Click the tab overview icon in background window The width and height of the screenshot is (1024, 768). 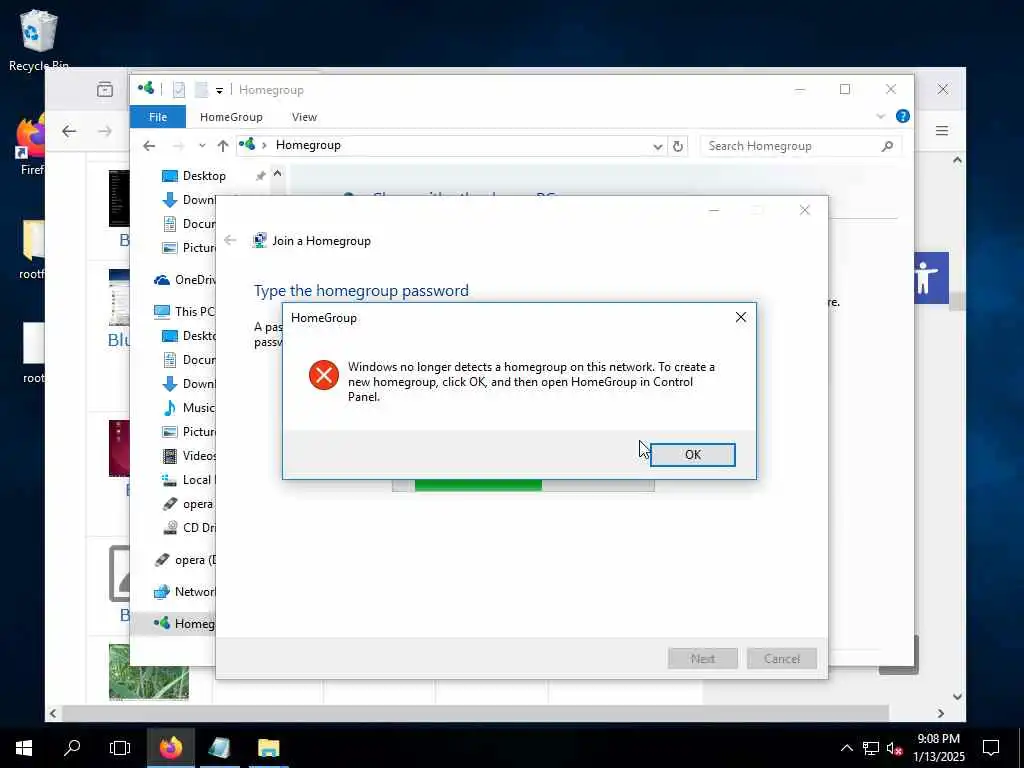click(x=104, y=89)
